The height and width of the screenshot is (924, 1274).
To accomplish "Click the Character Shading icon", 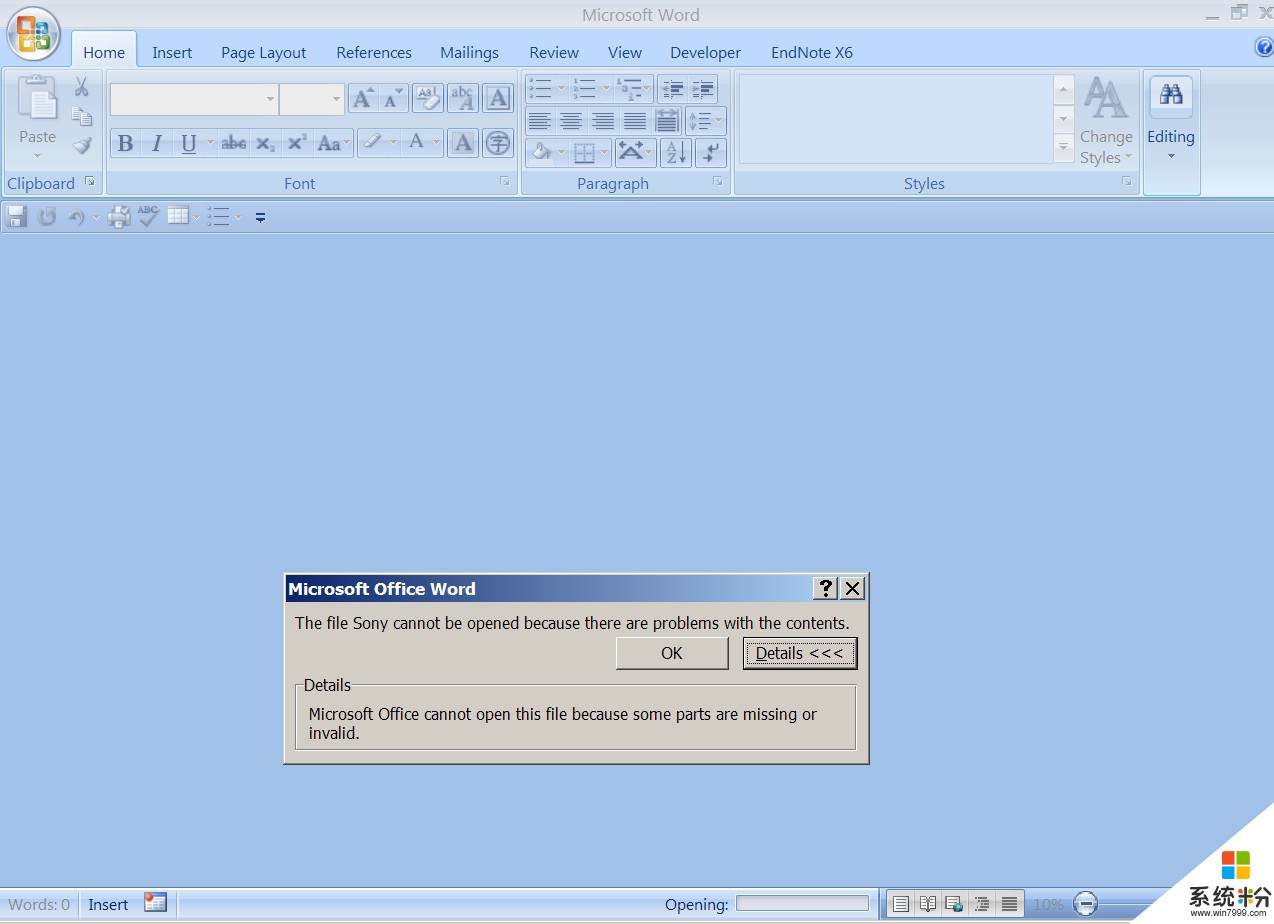I will tap(463, 143).
